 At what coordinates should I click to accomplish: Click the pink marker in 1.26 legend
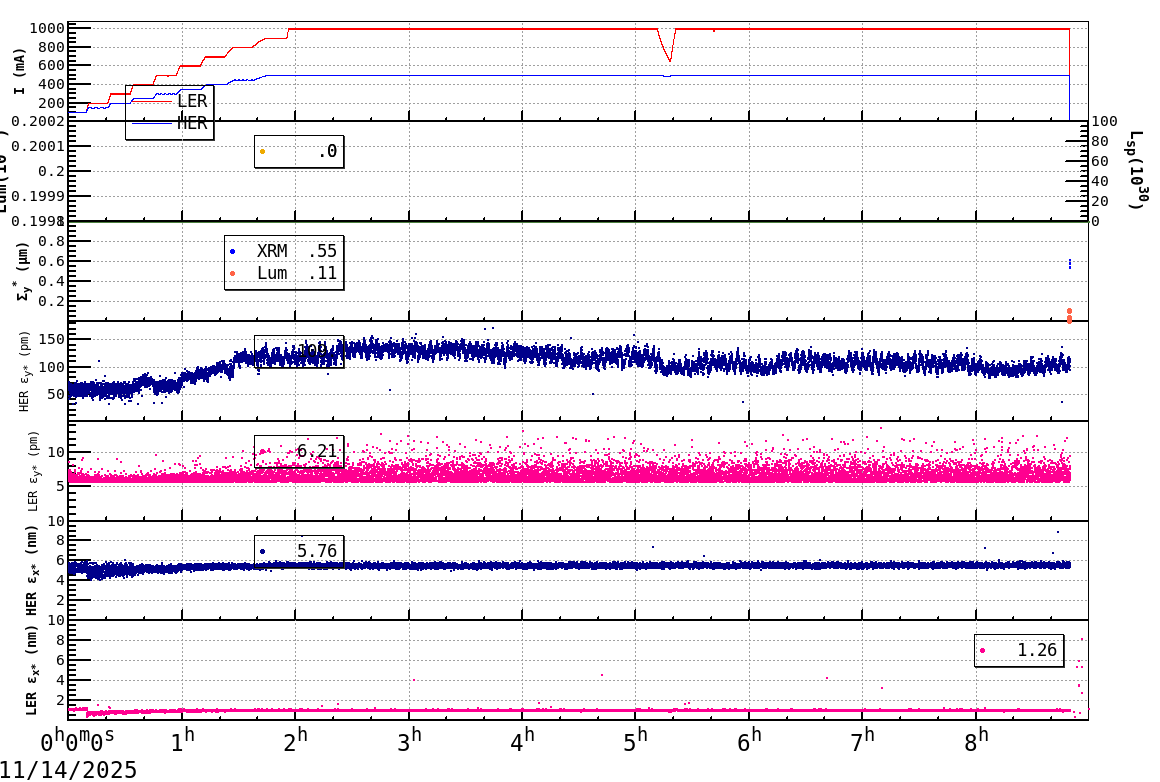tap(982, 651)
